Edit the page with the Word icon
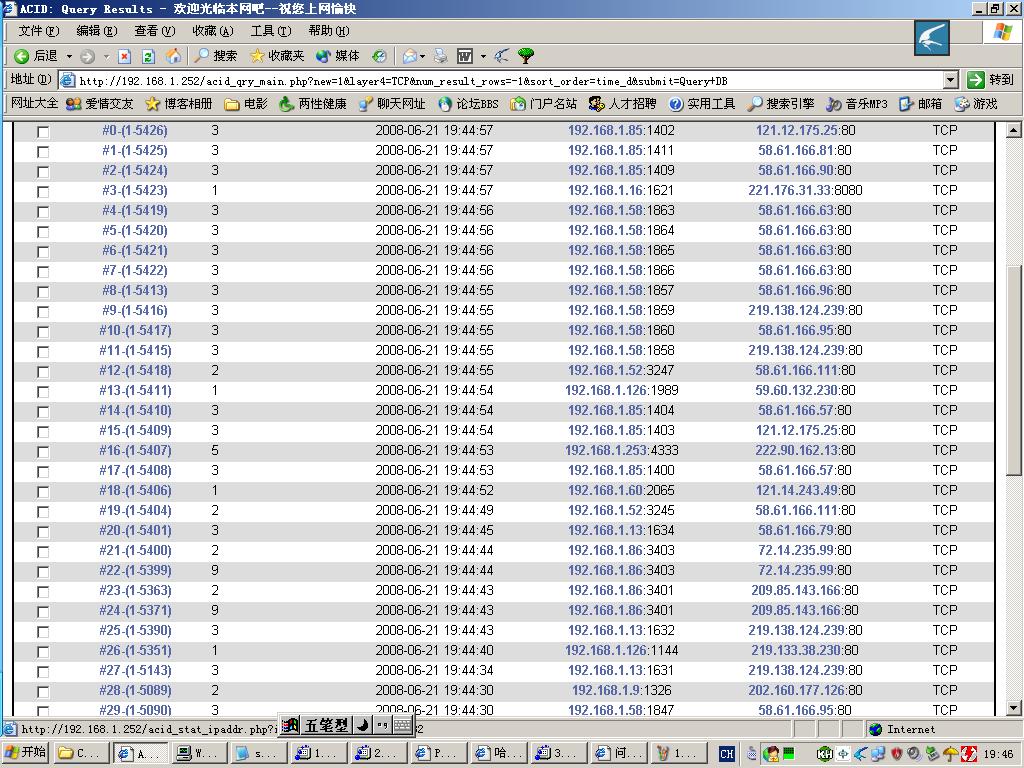This screenshot has width=1024, height=768. coord(464,57)
